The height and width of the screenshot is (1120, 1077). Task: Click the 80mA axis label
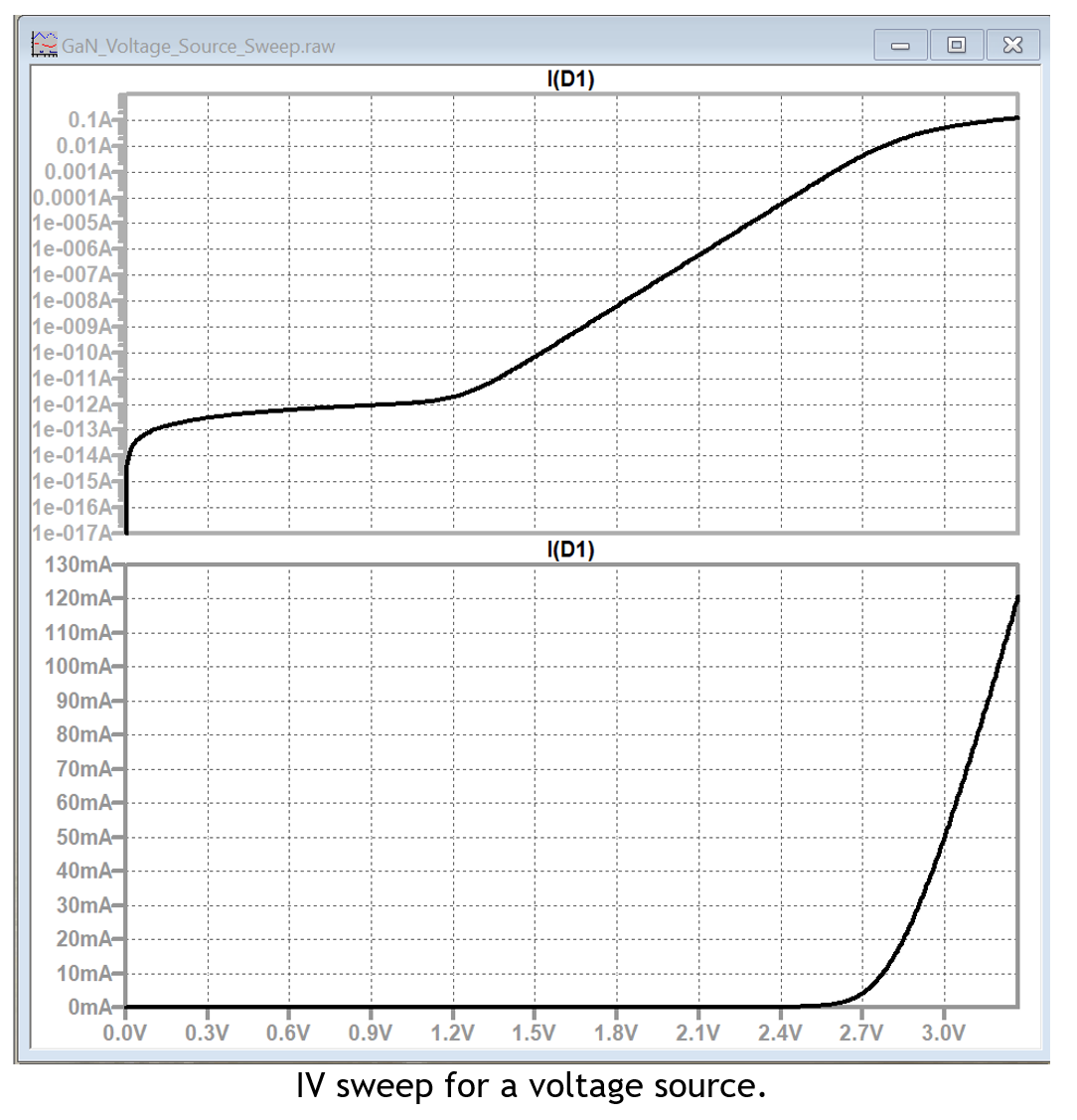point(84,735)
